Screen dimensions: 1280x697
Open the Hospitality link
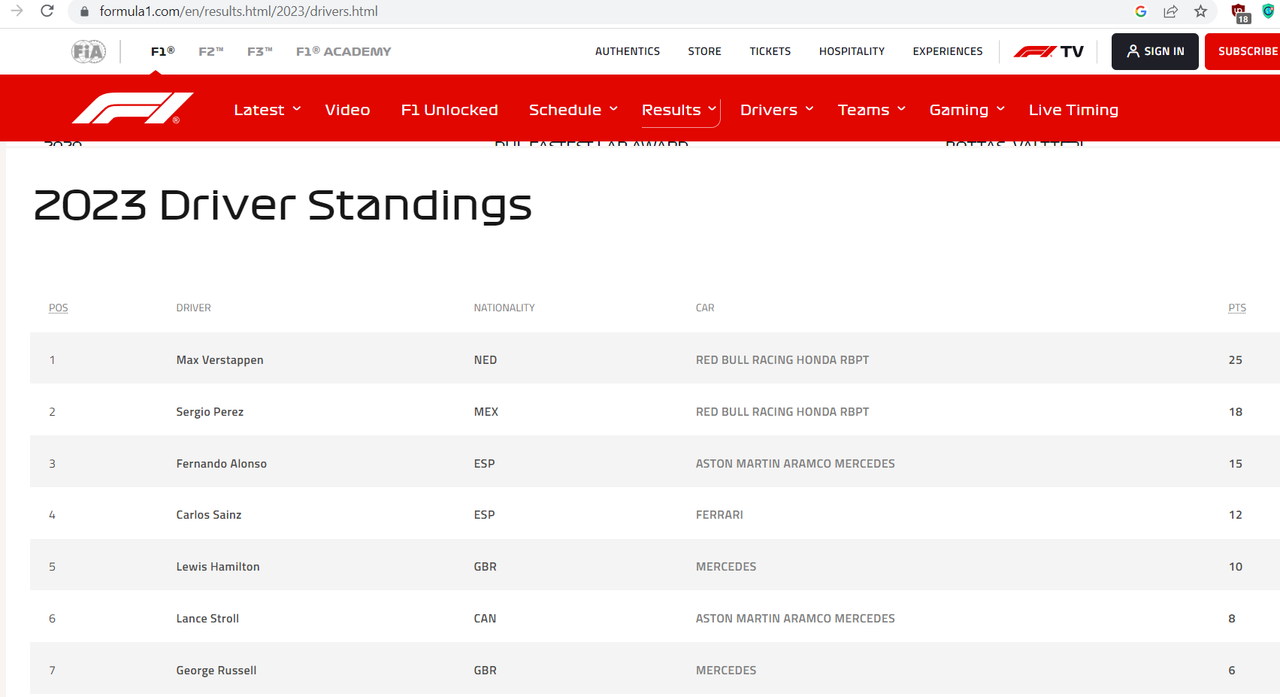852,51
